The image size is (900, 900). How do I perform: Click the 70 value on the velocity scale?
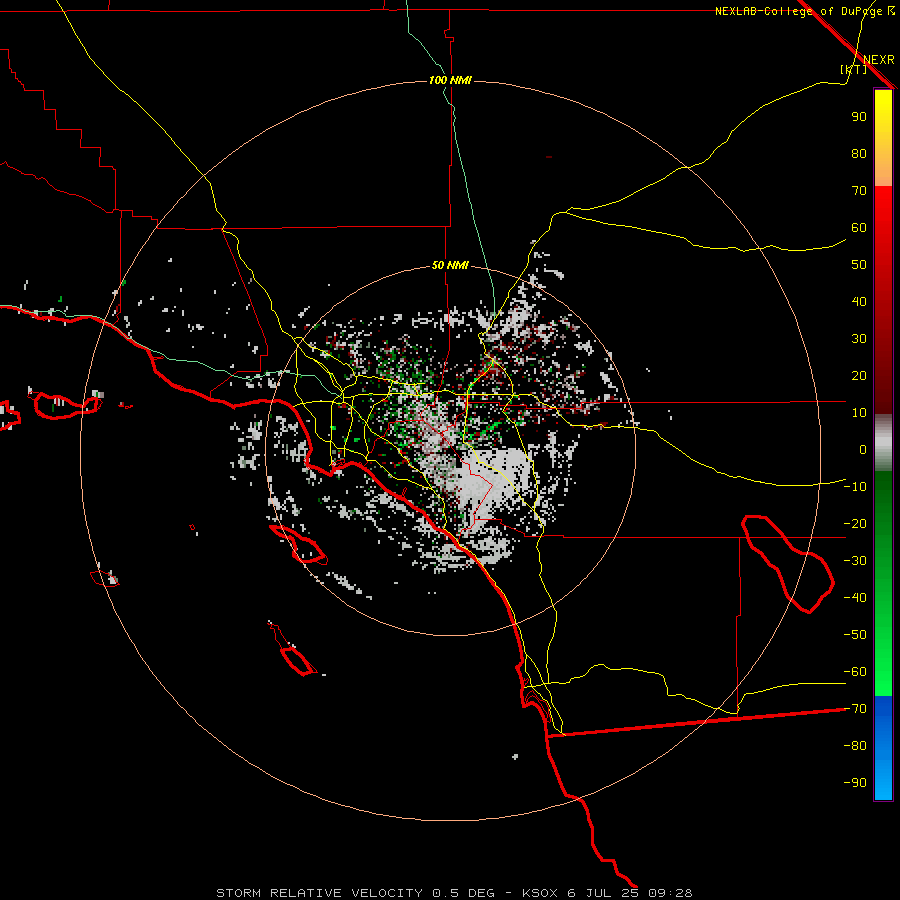point(859,191)
